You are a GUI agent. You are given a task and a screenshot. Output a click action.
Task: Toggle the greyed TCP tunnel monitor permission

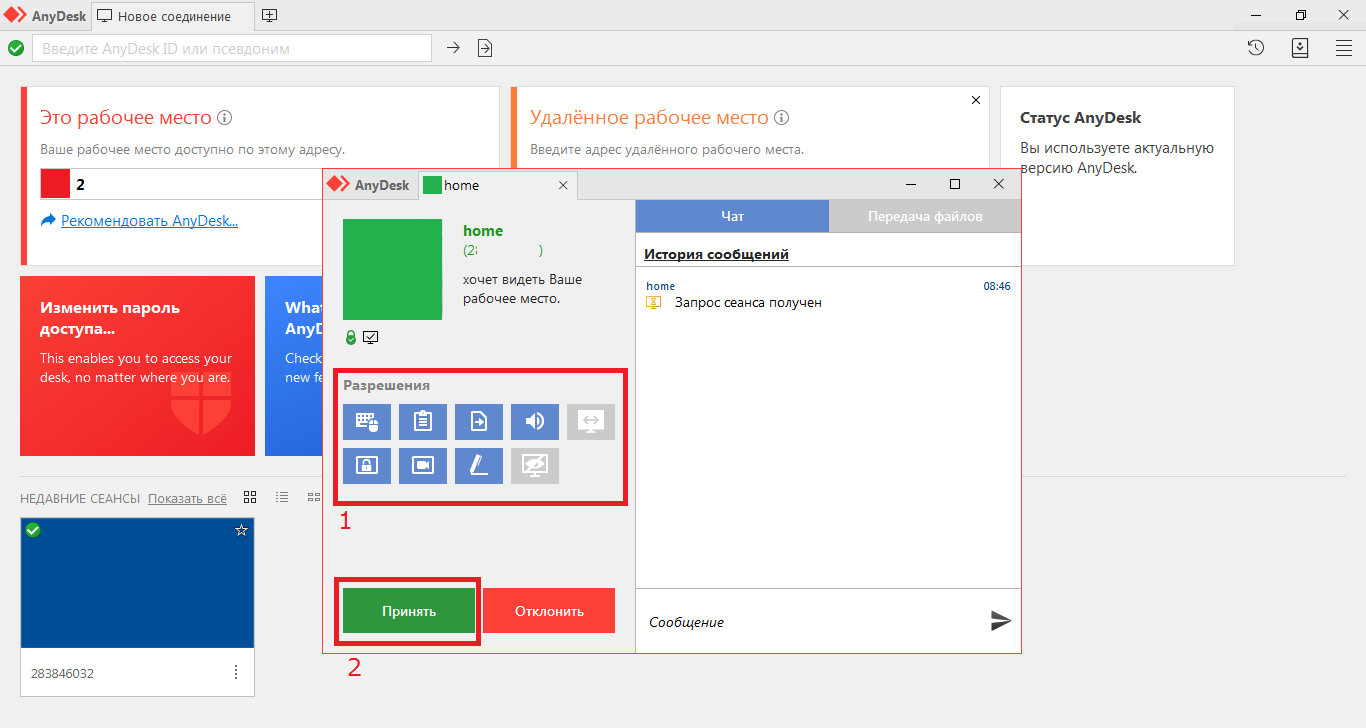(x=590, y=422)
